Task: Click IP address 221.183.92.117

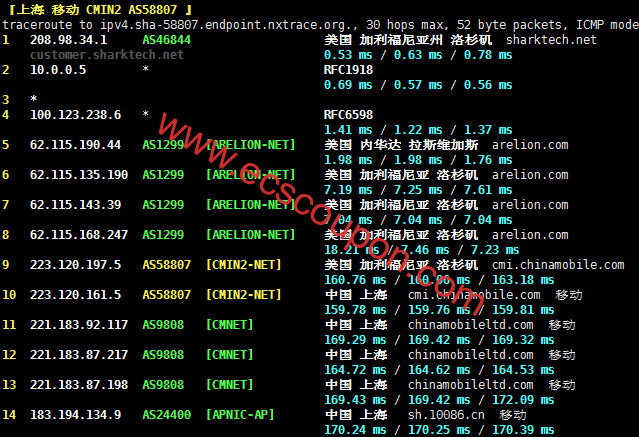Action: tap(79, 325)
